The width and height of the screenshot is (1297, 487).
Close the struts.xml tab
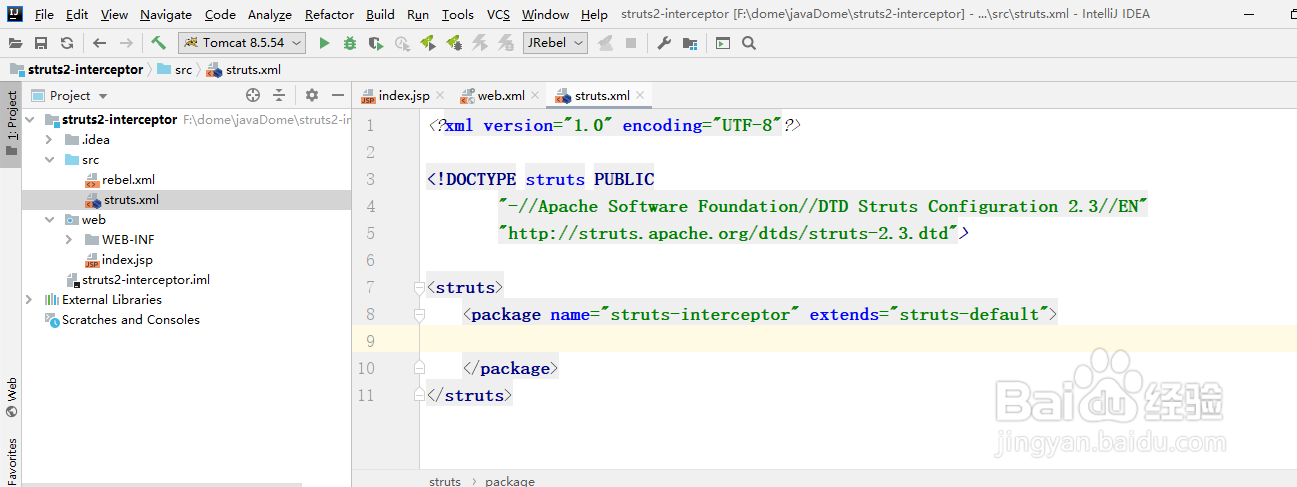[641, 96]
